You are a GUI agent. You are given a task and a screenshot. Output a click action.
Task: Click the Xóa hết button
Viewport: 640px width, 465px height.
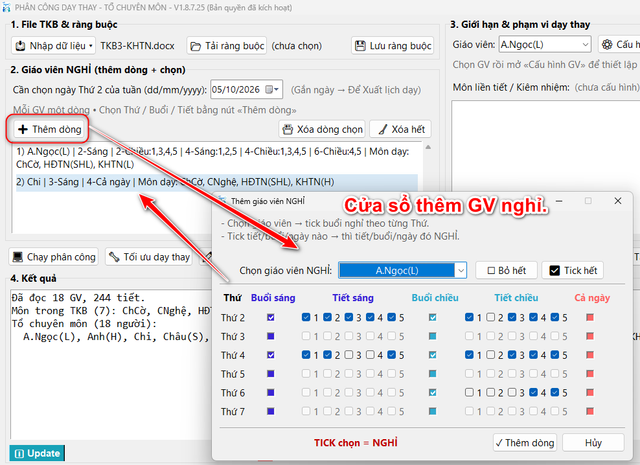[400, 129]
